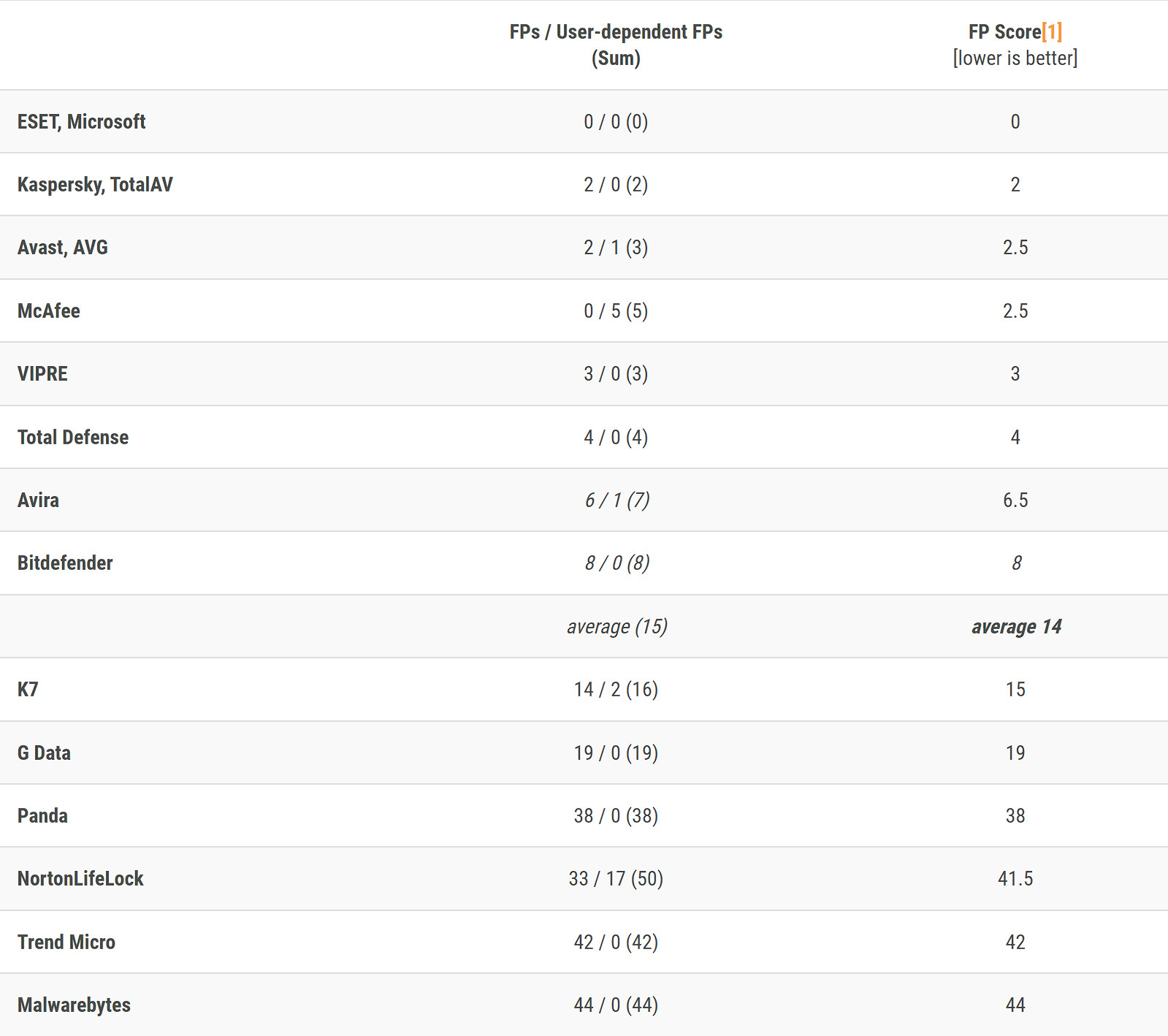
Task: Select the Total Defense vendor name
Action: (x=73, y=438)
